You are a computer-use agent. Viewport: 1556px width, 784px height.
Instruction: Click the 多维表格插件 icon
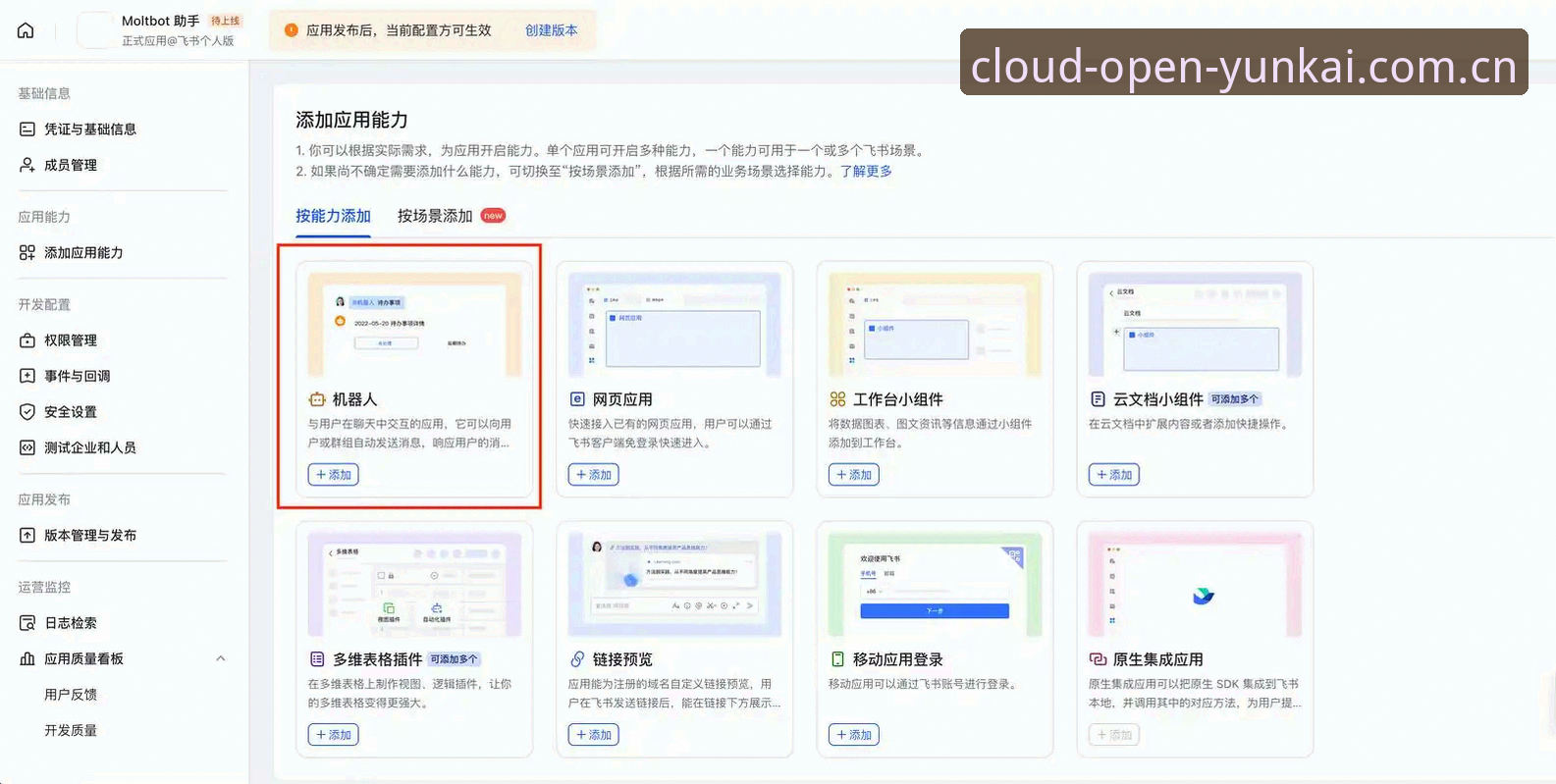317,659
